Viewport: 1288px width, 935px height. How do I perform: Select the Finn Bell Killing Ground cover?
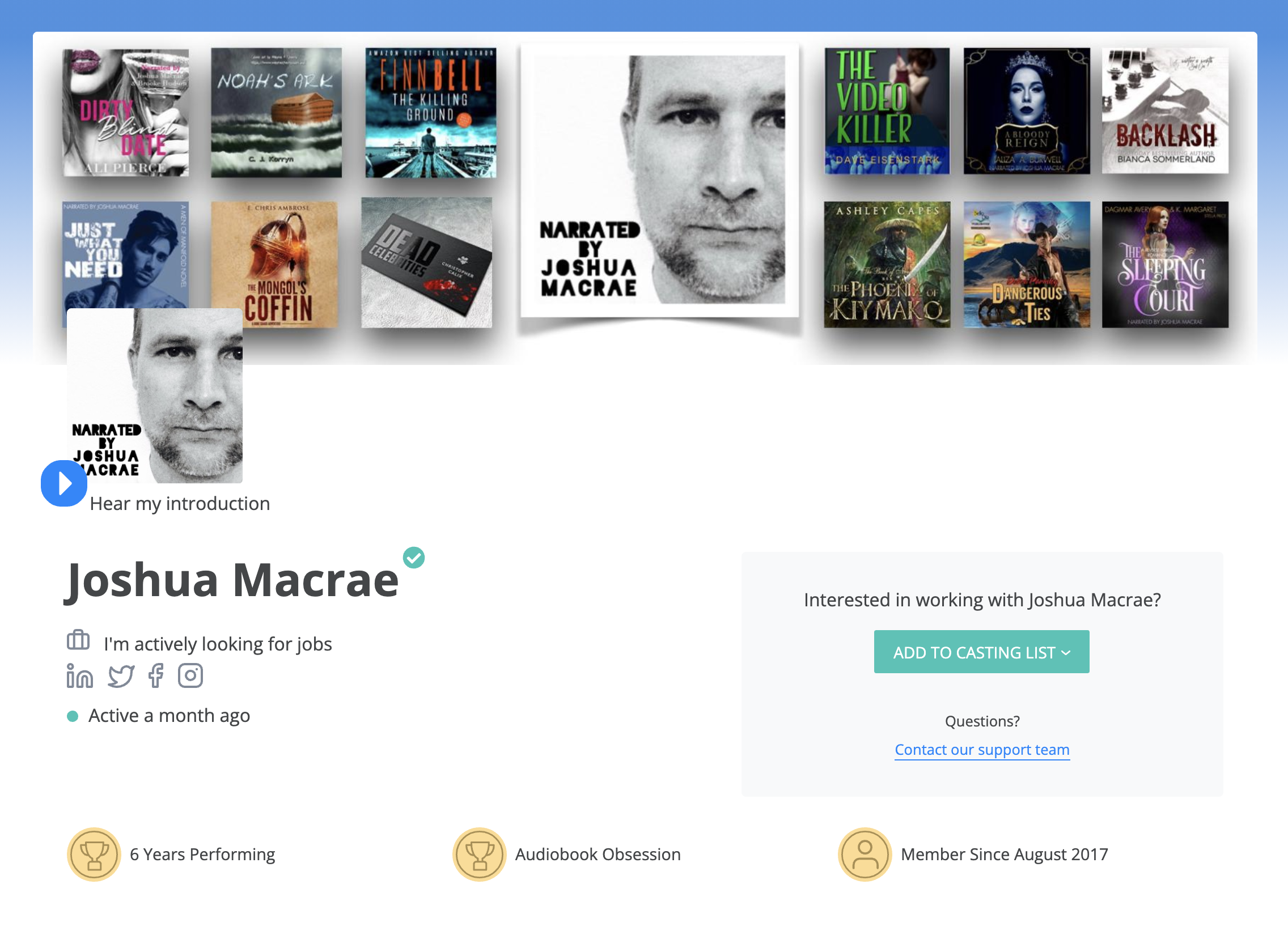pos(430,112)
